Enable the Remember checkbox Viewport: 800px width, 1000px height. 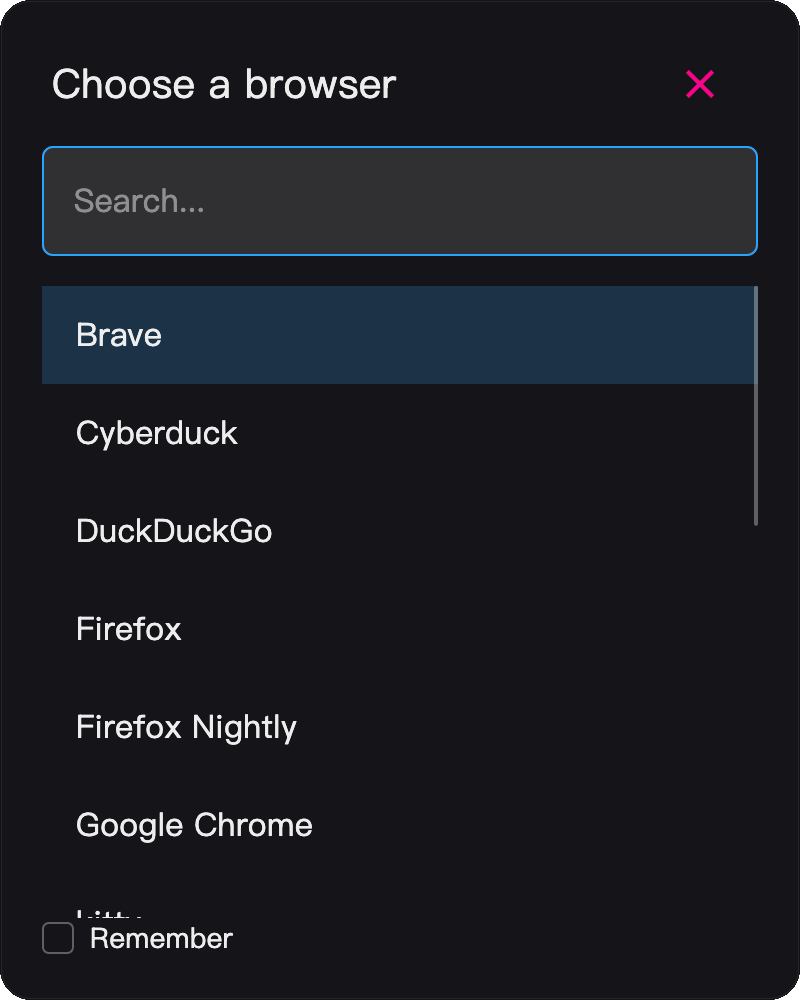[58, 939]
